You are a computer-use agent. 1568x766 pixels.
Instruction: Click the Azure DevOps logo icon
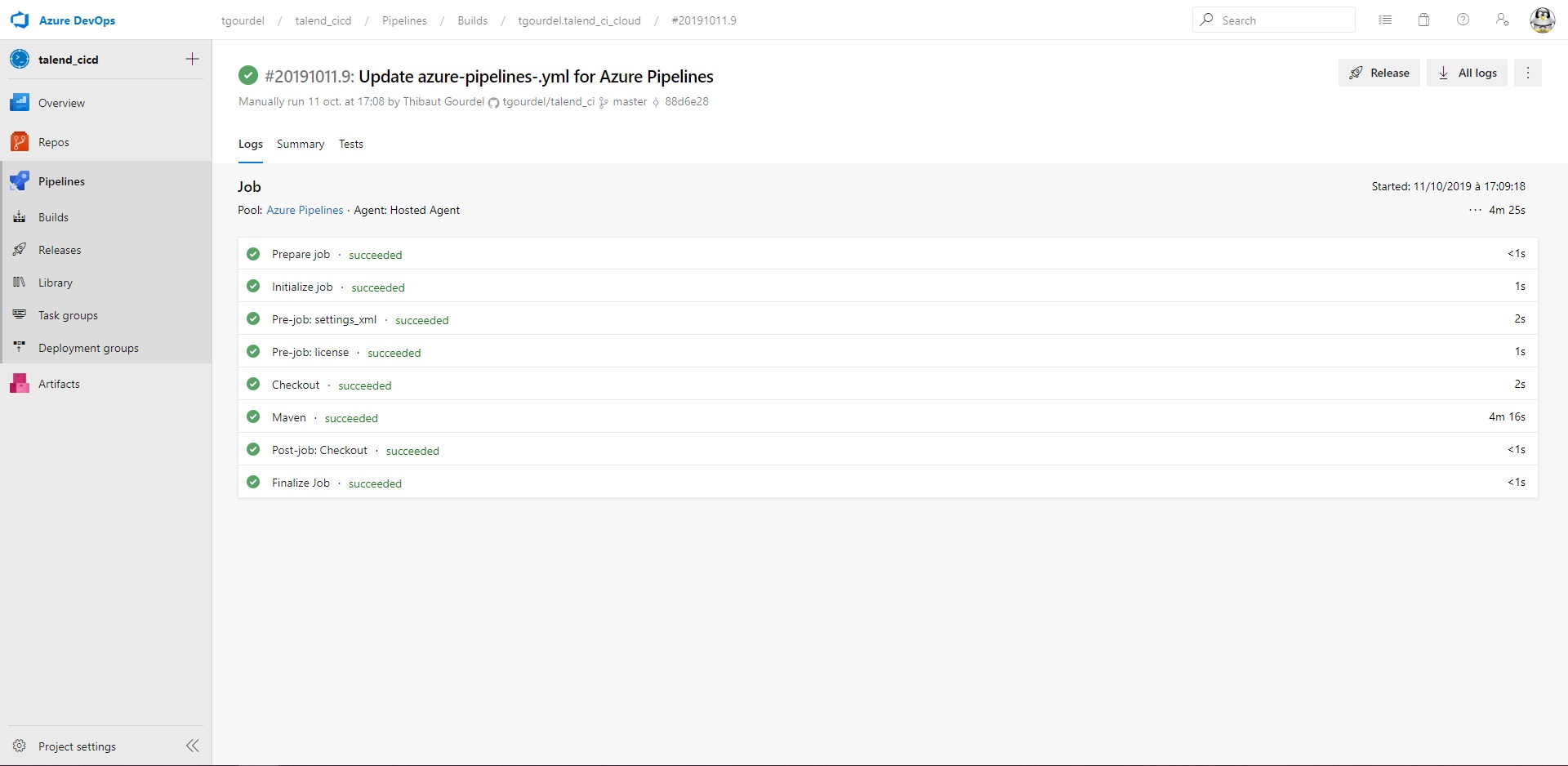point(20,20)
